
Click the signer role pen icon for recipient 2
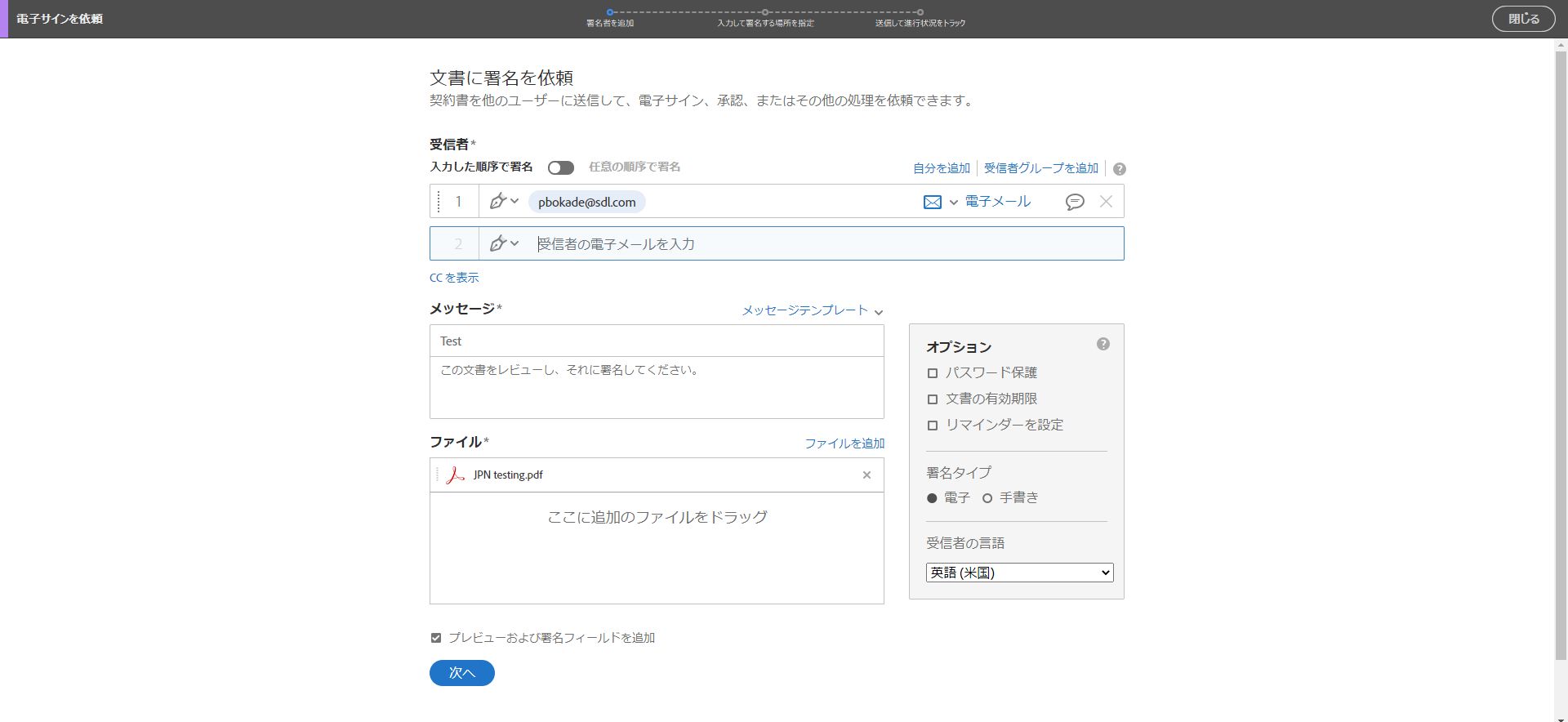[497, 243]
